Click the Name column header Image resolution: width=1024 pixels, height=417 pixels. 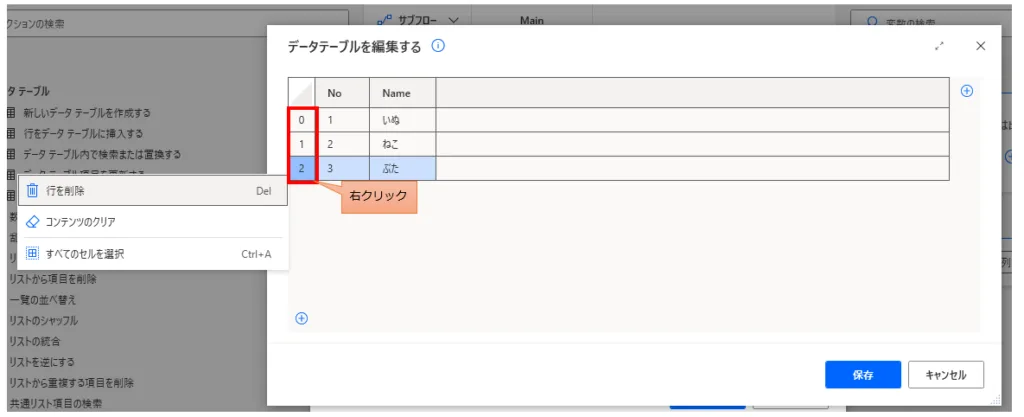click(x=397, y=93)
